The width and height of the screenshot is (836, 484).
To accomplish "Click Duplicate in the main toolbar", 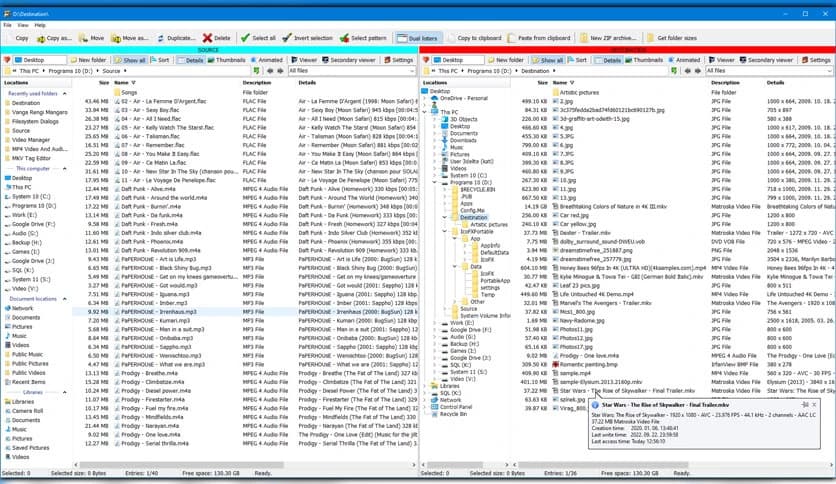I will click(176, 37).
